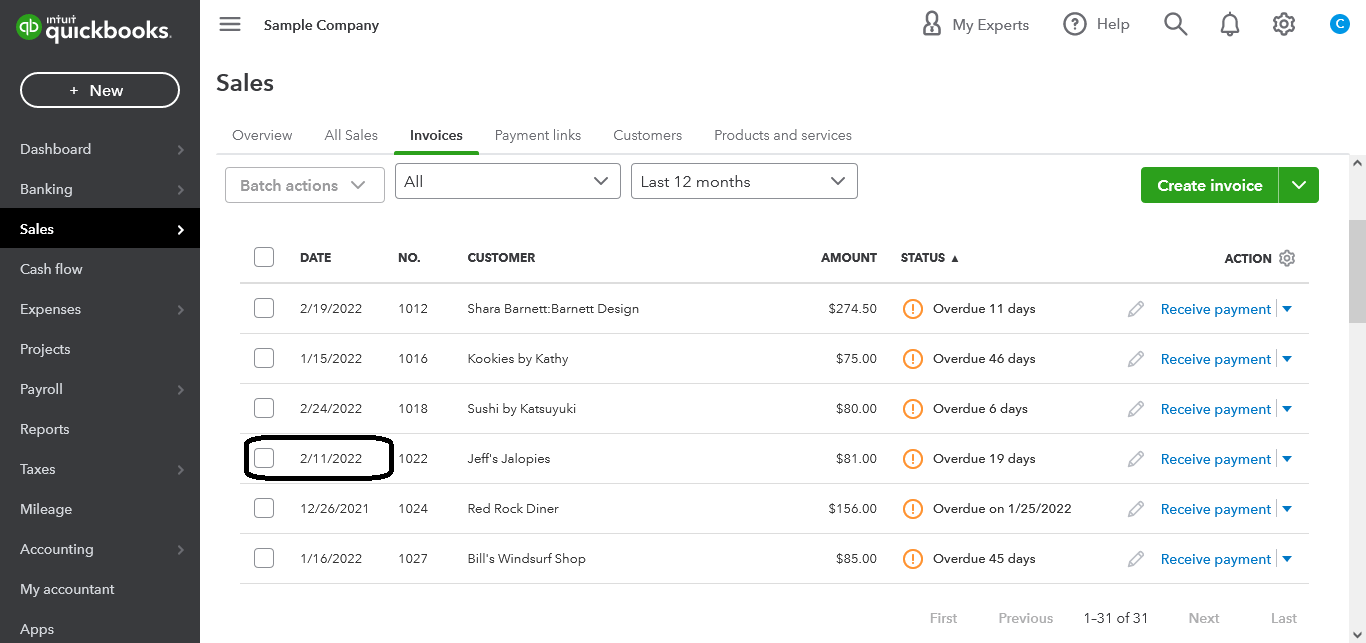Click the overdue warning icon for Red Rock Diner

click(x=912, y=508)
